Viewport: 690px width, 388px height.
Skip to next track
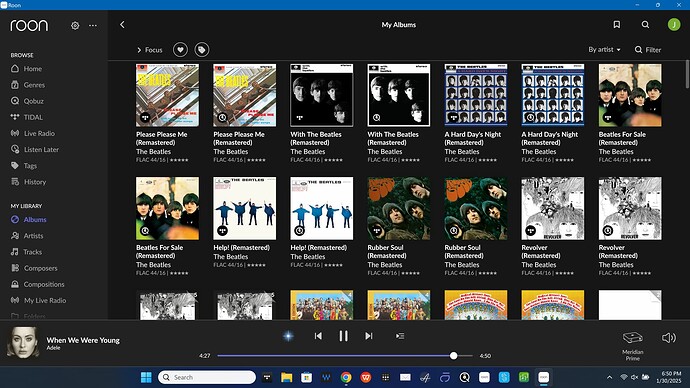pos(369,336)
